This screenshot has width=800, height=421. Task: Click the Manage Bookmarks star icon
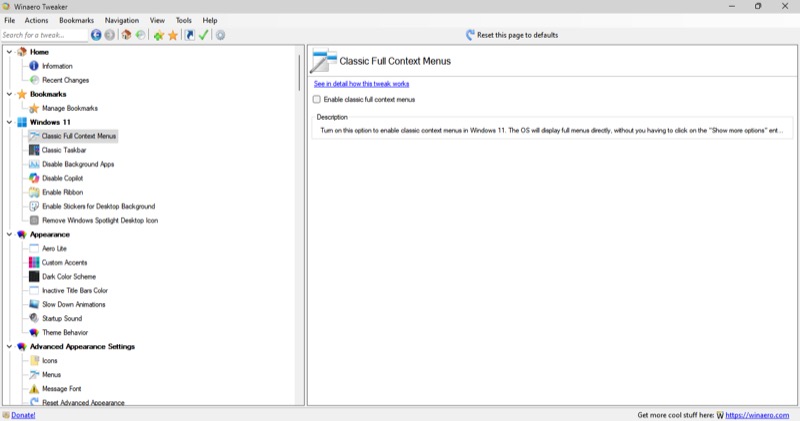[34, 108]
